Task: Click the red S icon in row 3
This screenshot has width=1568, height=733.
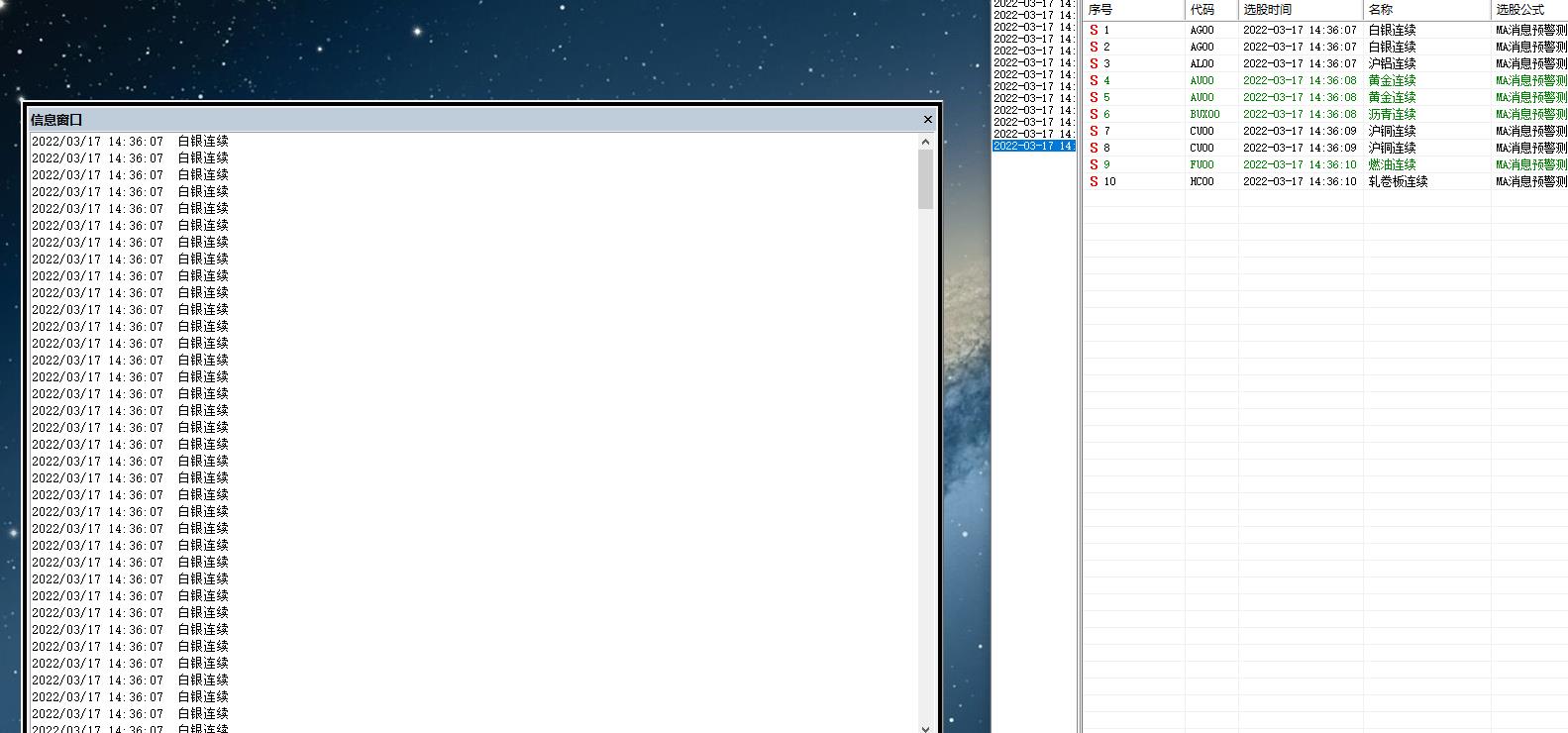Action: tap(1094, 63)
